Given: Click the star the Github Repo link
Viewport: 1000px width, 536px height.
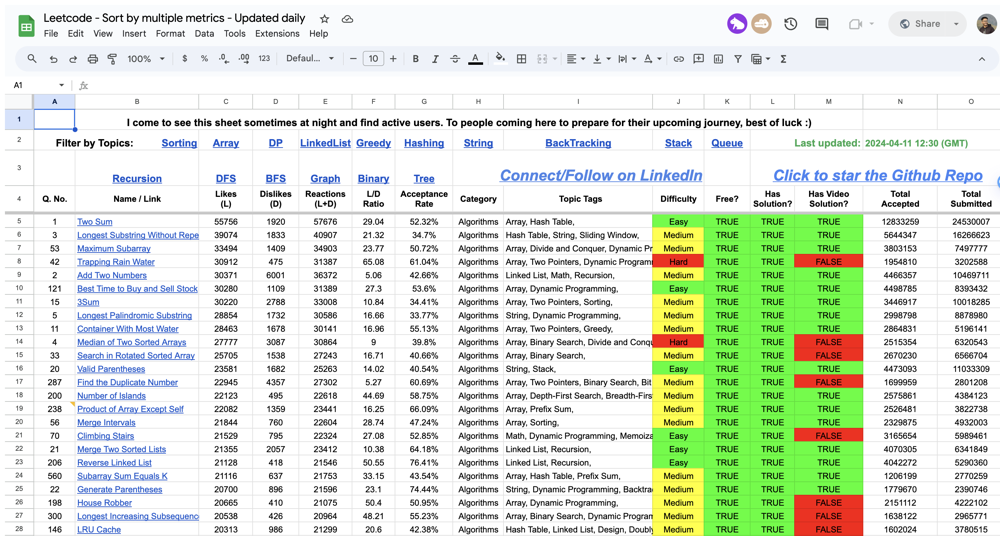Looking at the screenshot, I should click(x=877, y=175).
